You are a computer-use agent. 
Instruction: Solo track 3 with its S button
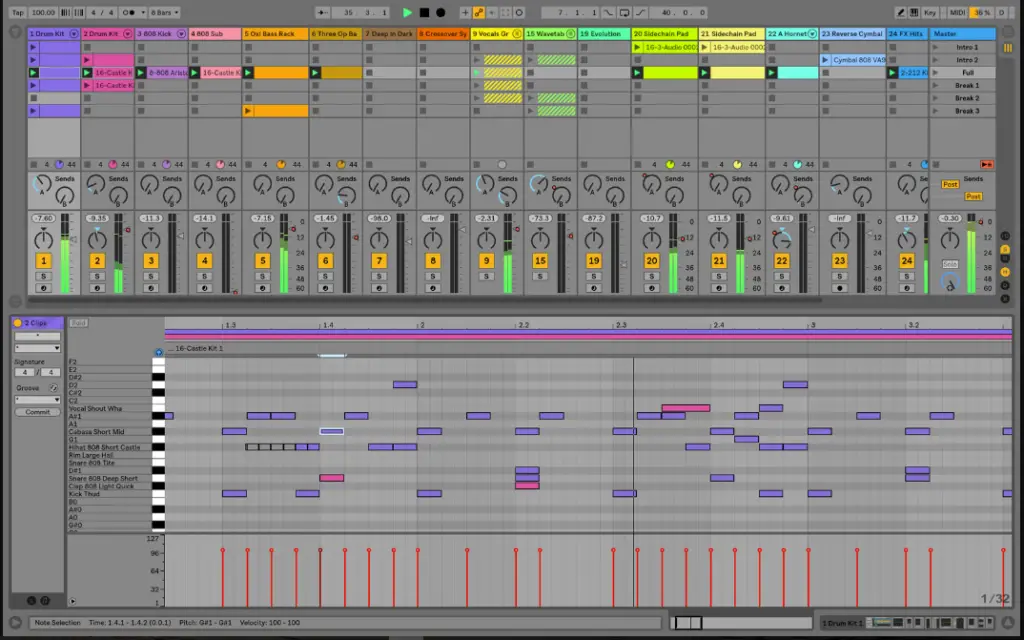tap(151, 276)
